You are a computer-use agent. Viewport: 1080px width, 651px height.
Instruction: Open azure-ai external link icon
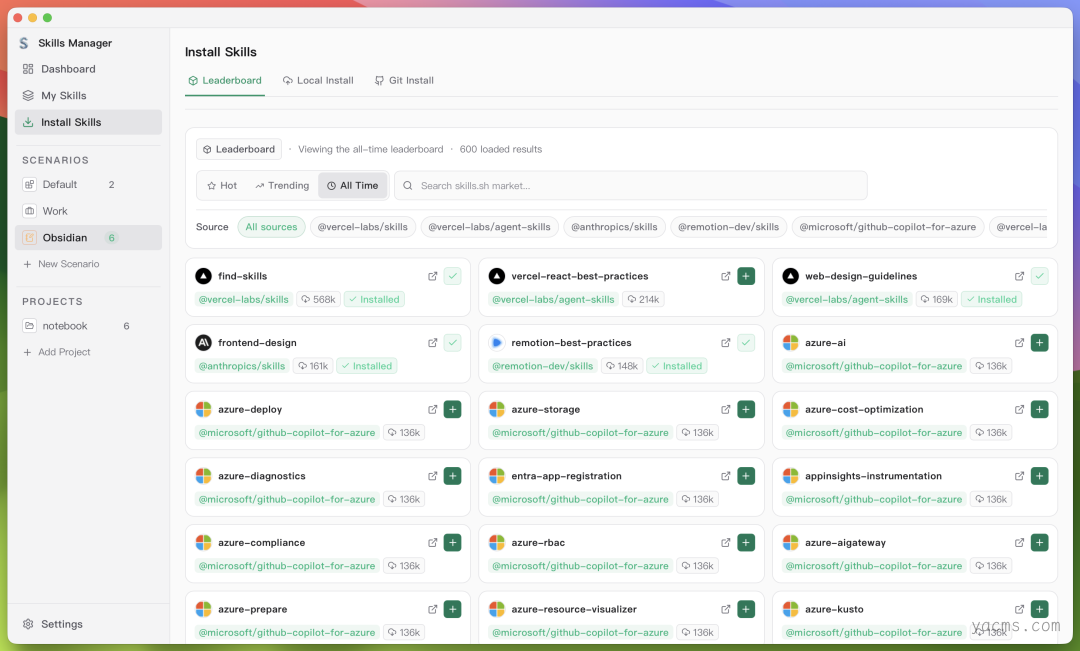pos(1019,342)
